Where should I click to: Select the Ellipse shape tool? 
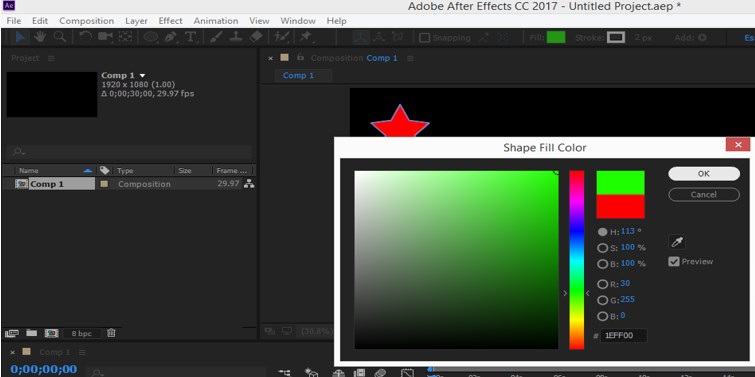[x=151, y=37]
